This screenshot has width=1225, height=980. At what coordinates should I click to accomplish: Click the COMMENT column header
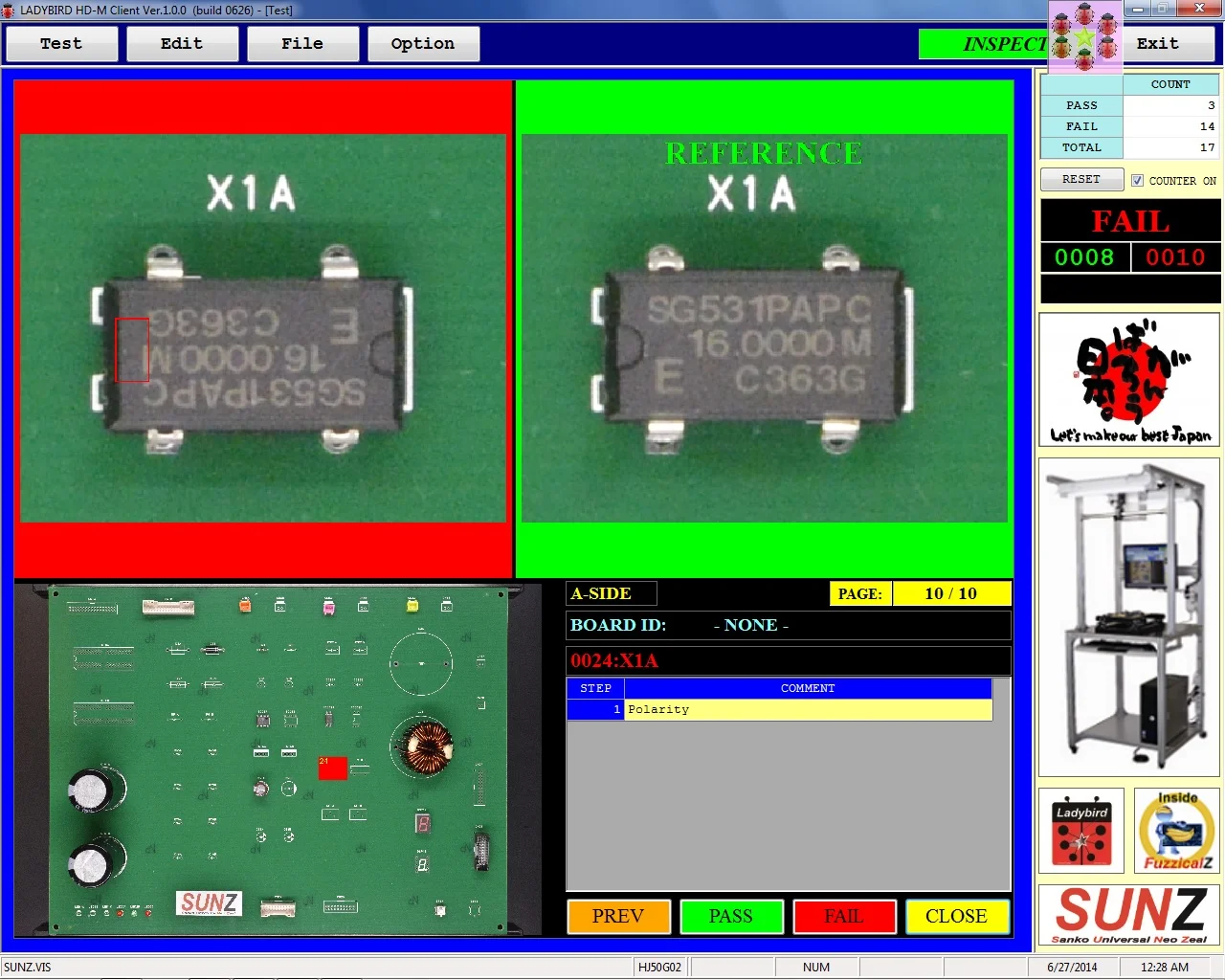[808, 688]
